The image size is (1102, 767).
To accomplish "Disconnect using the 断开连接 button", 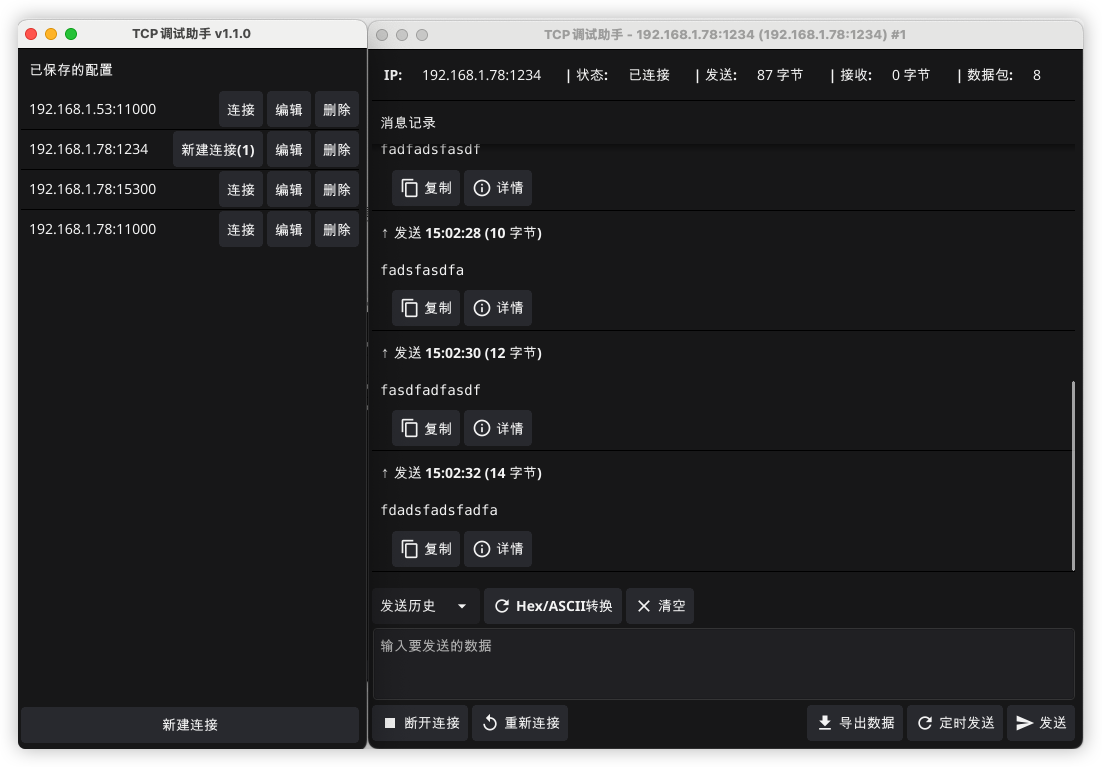I will coord(421,723).
